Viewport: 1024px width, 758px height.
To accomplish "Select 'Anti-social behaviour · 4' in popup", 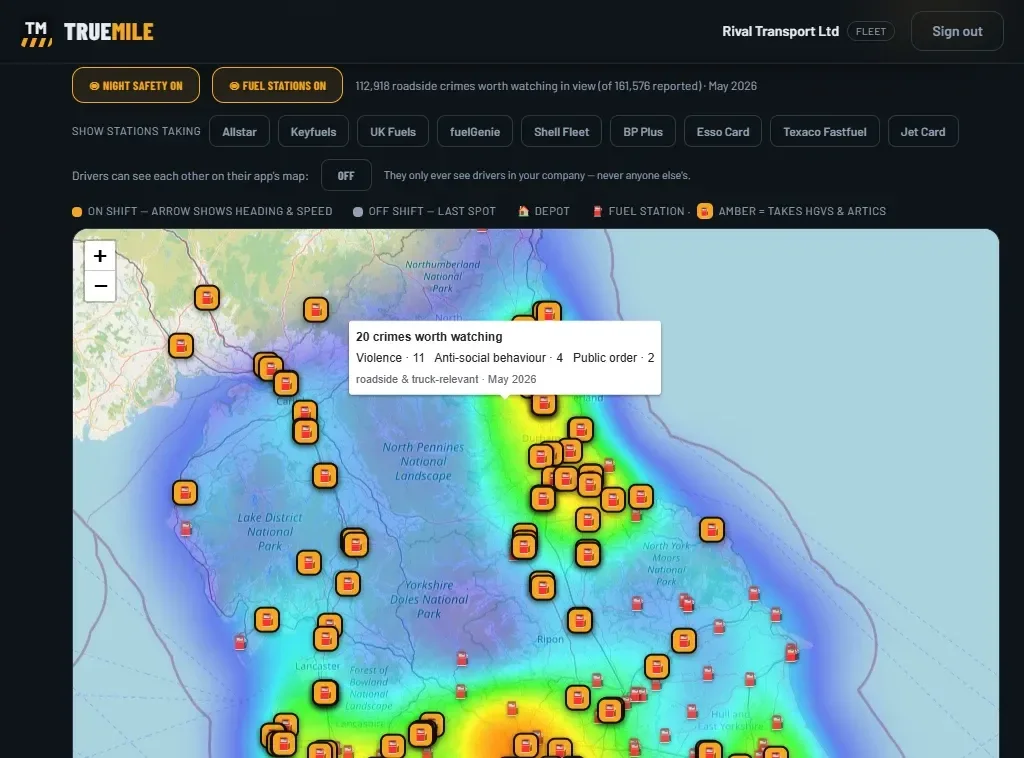I will [498, 358].
